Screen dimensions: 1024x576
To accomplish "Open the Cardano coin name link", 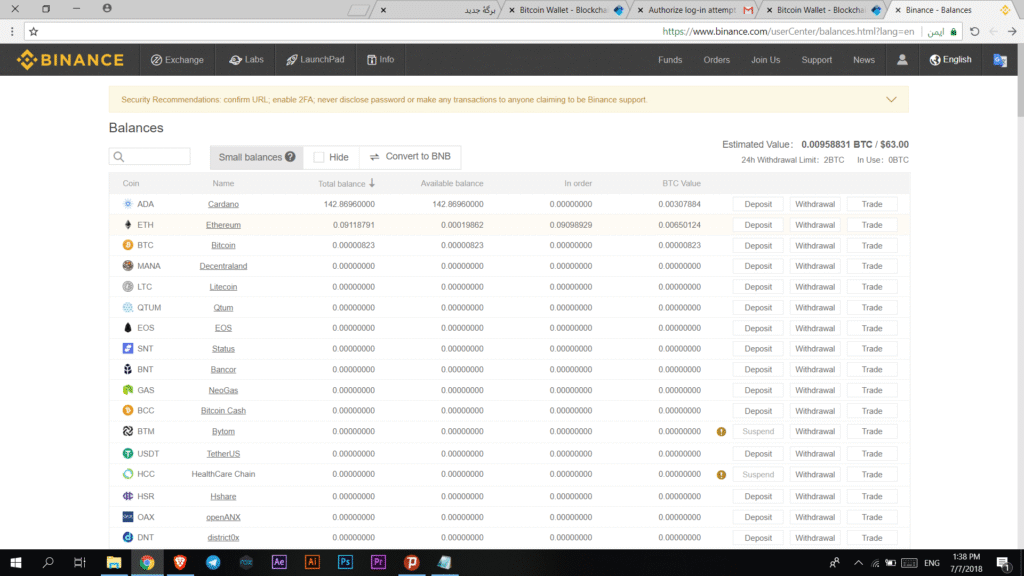I will pyautogui.click(x=223, y=204).
